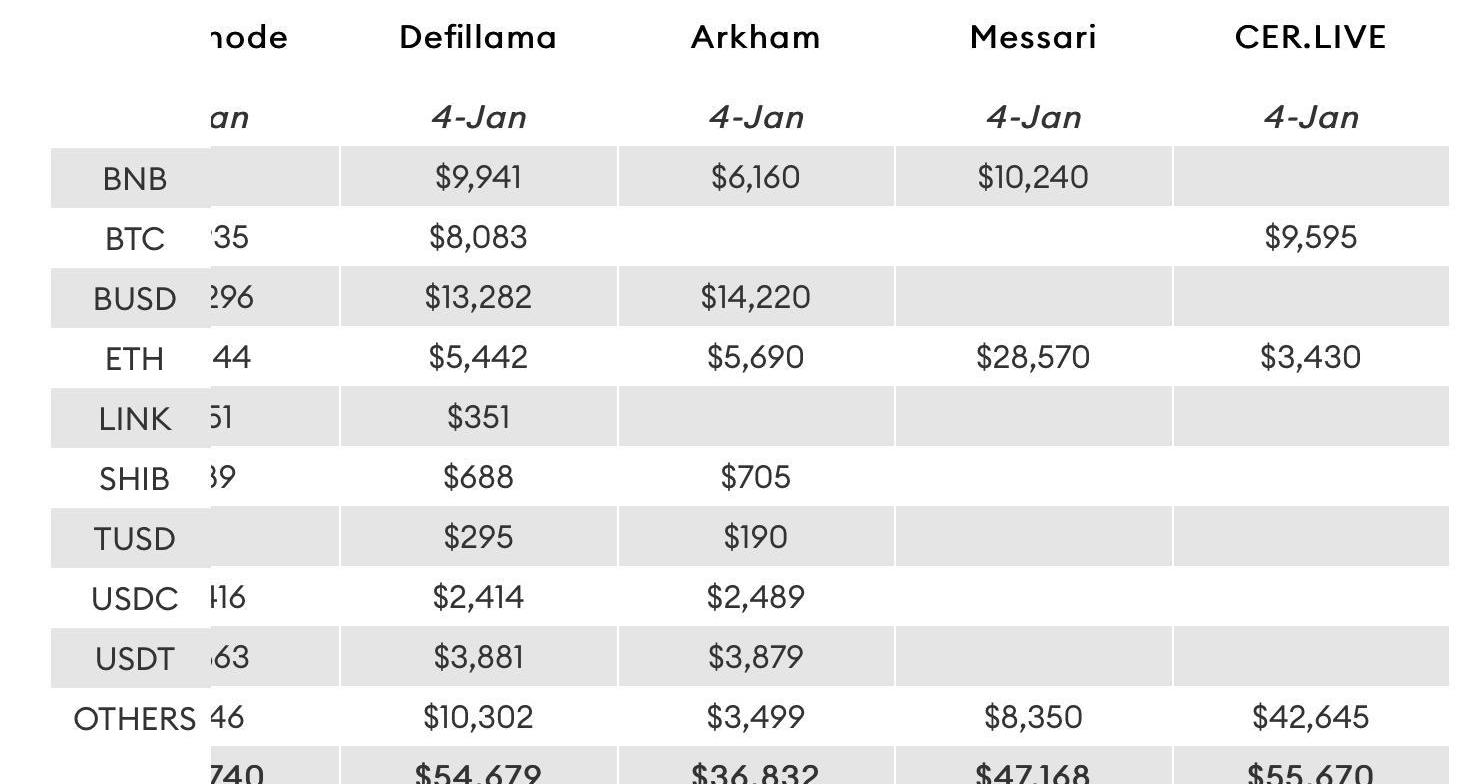Select Arkham's SHIB cell showing $705
This screenshot has width=1470, height=784.
(x=755, y=477)
